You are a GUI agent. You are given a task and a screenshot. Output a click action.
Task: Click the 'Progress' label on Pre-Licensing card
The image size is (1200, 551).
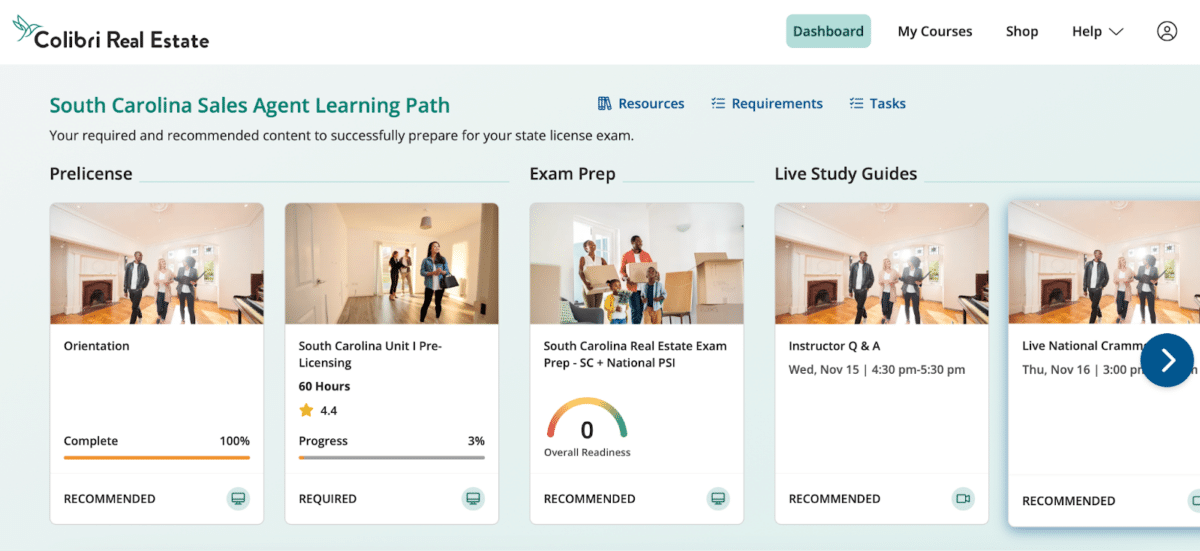(x=323, y=441)
